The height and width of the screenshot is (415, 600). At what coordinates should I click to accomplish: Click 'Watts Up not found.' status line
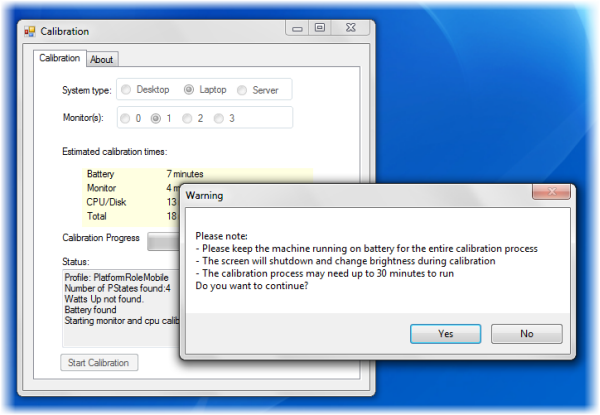[104, 299]
